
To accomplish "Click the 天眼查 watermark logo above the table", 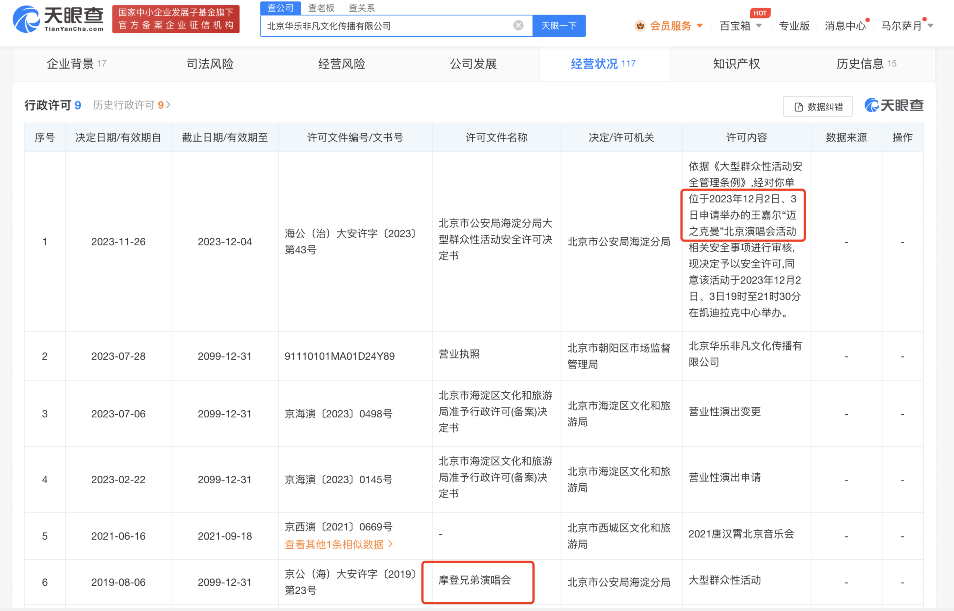I will [x=894, y=106].
